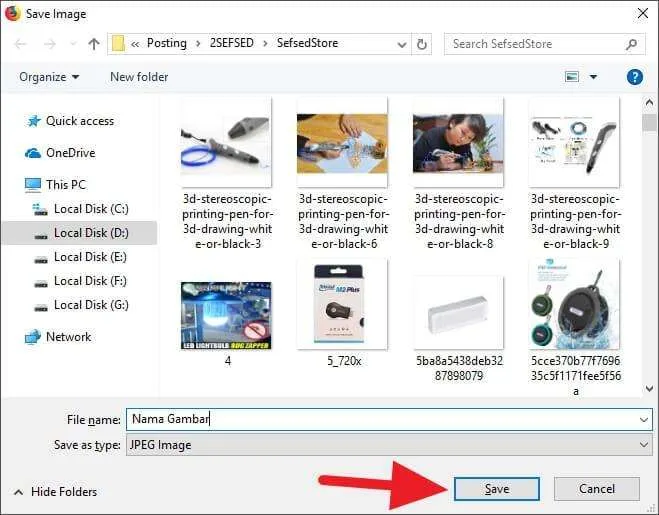Open the view options dropdown arrow
Screen dimensions: 659x515
click(593, 77)
